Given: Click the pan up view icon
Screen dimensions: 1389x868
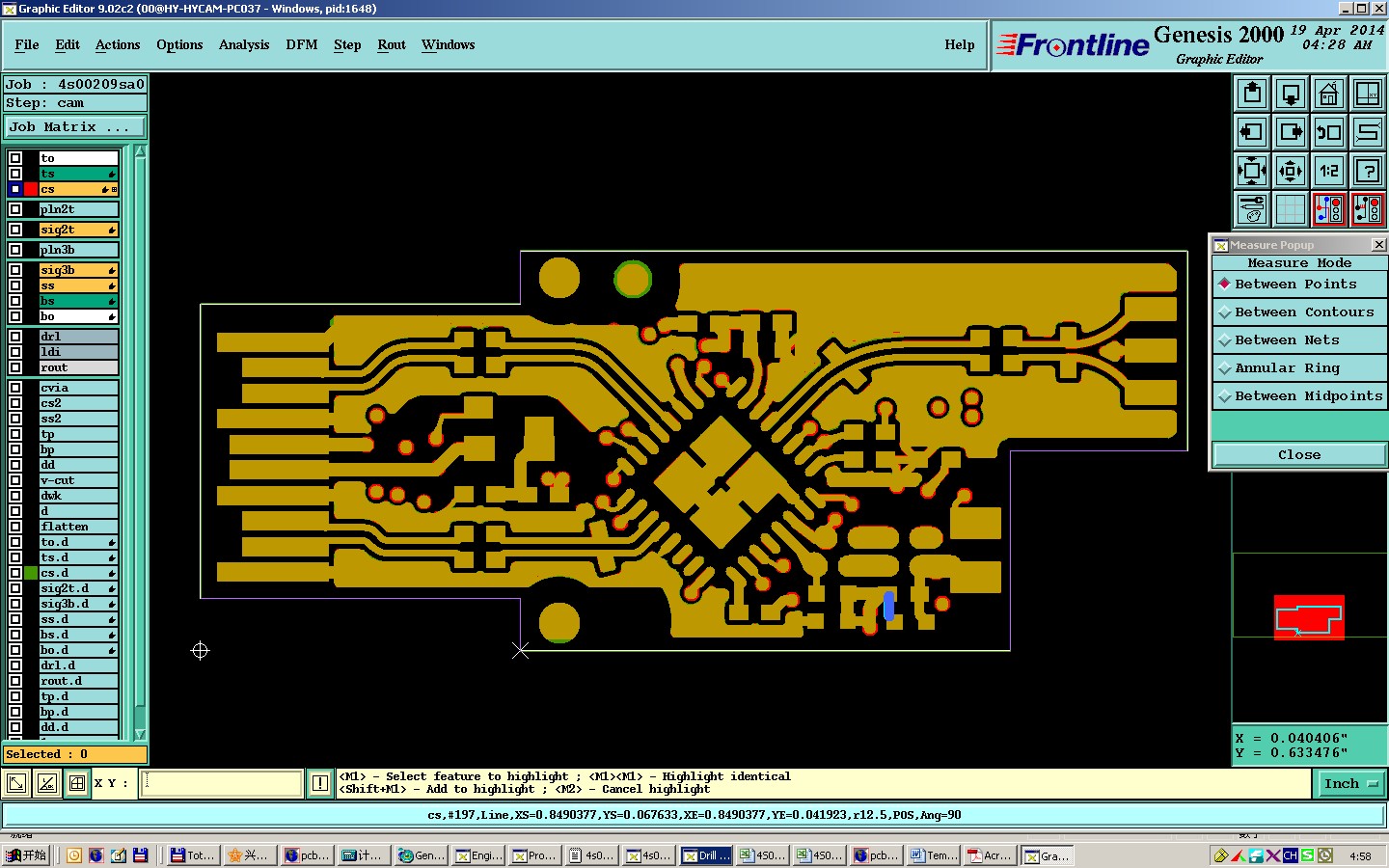Looking at the screenshot, I should (1252, 94).
